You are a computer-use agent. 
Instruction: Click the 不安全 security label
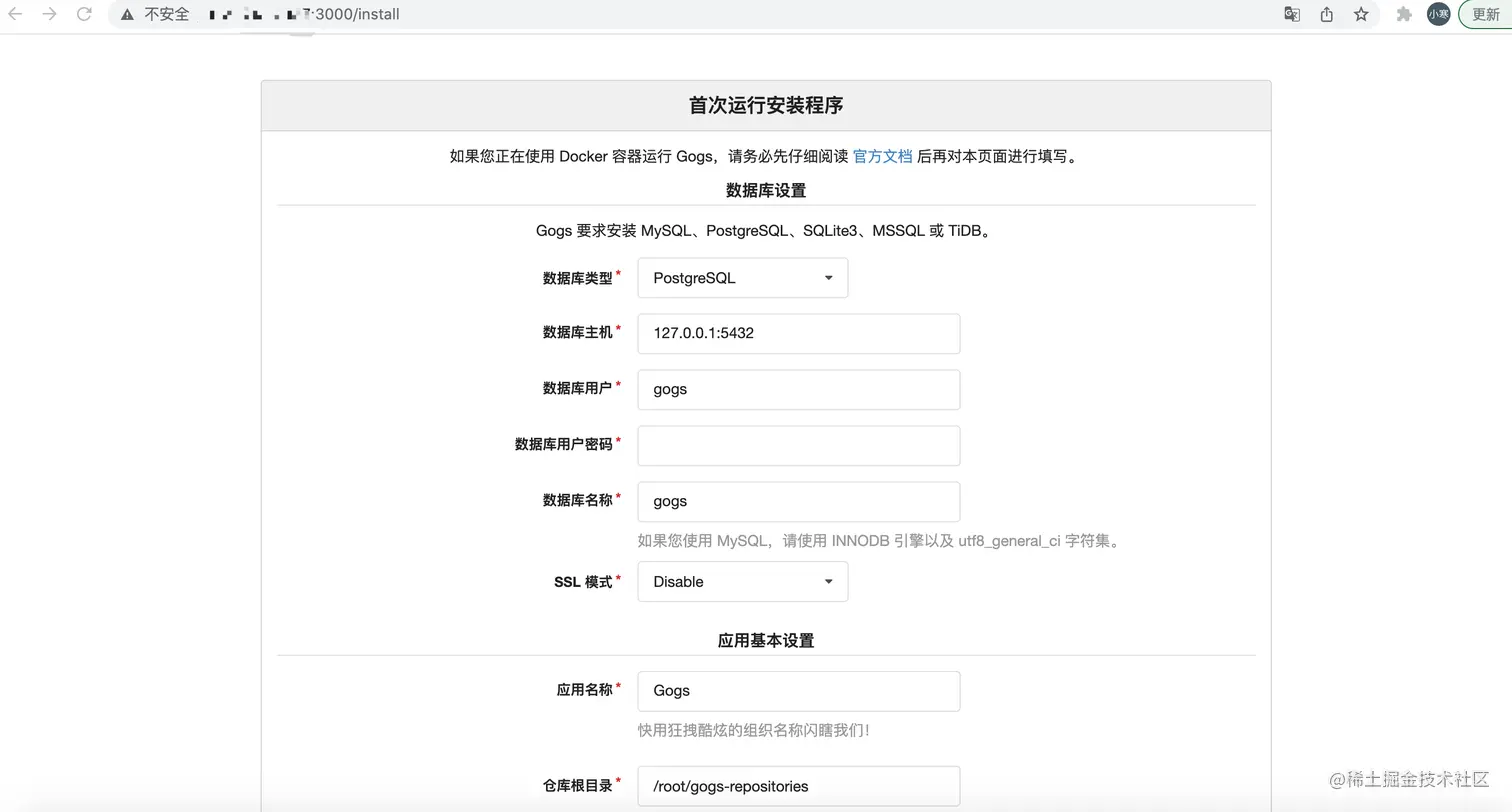167,15
